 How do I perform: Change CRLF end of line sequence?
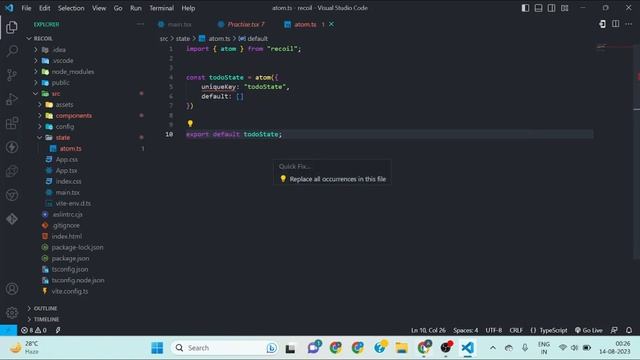(x=516, y=330)
